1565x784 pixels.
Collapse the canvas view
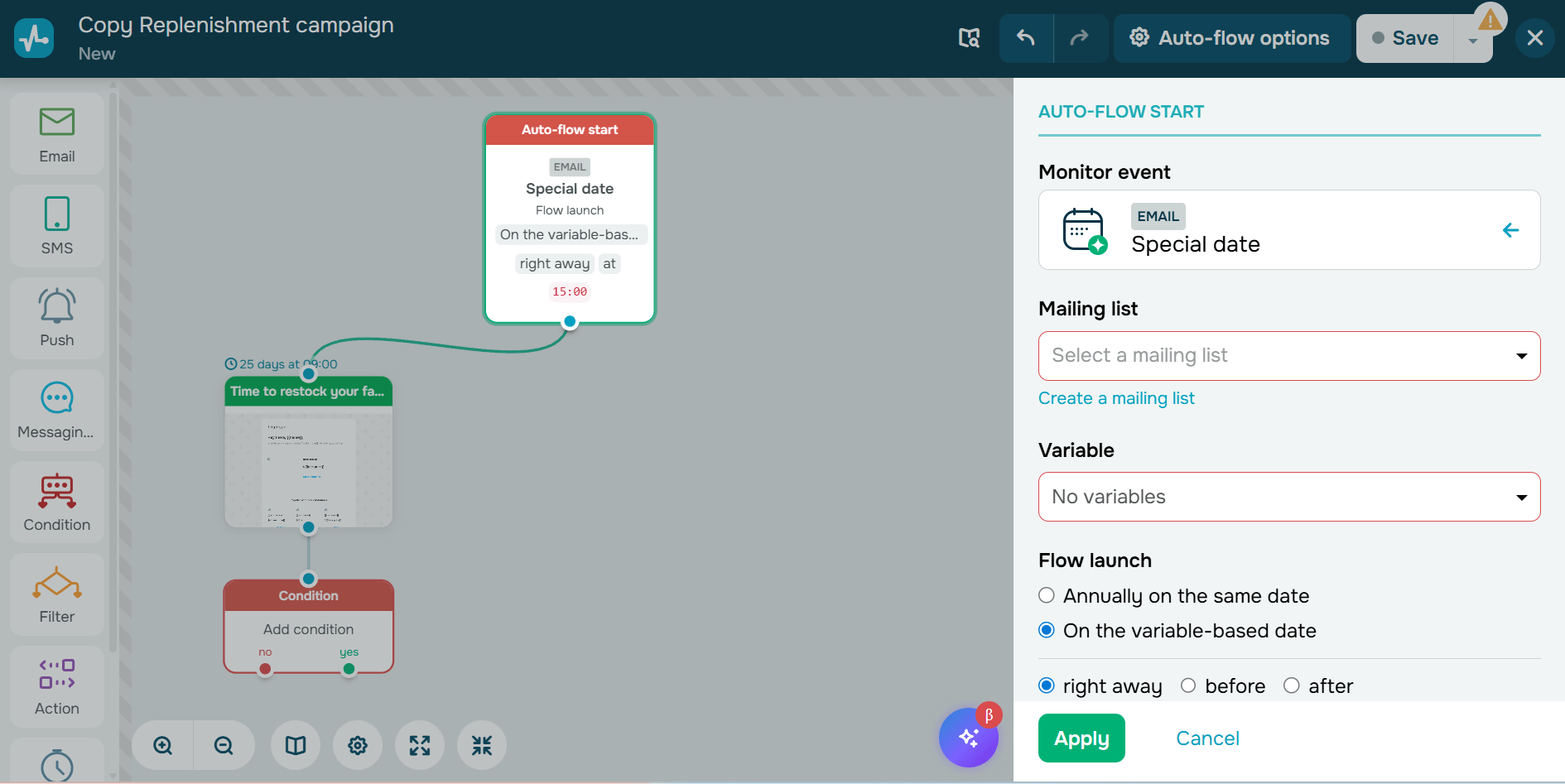[x=482, y=745]
